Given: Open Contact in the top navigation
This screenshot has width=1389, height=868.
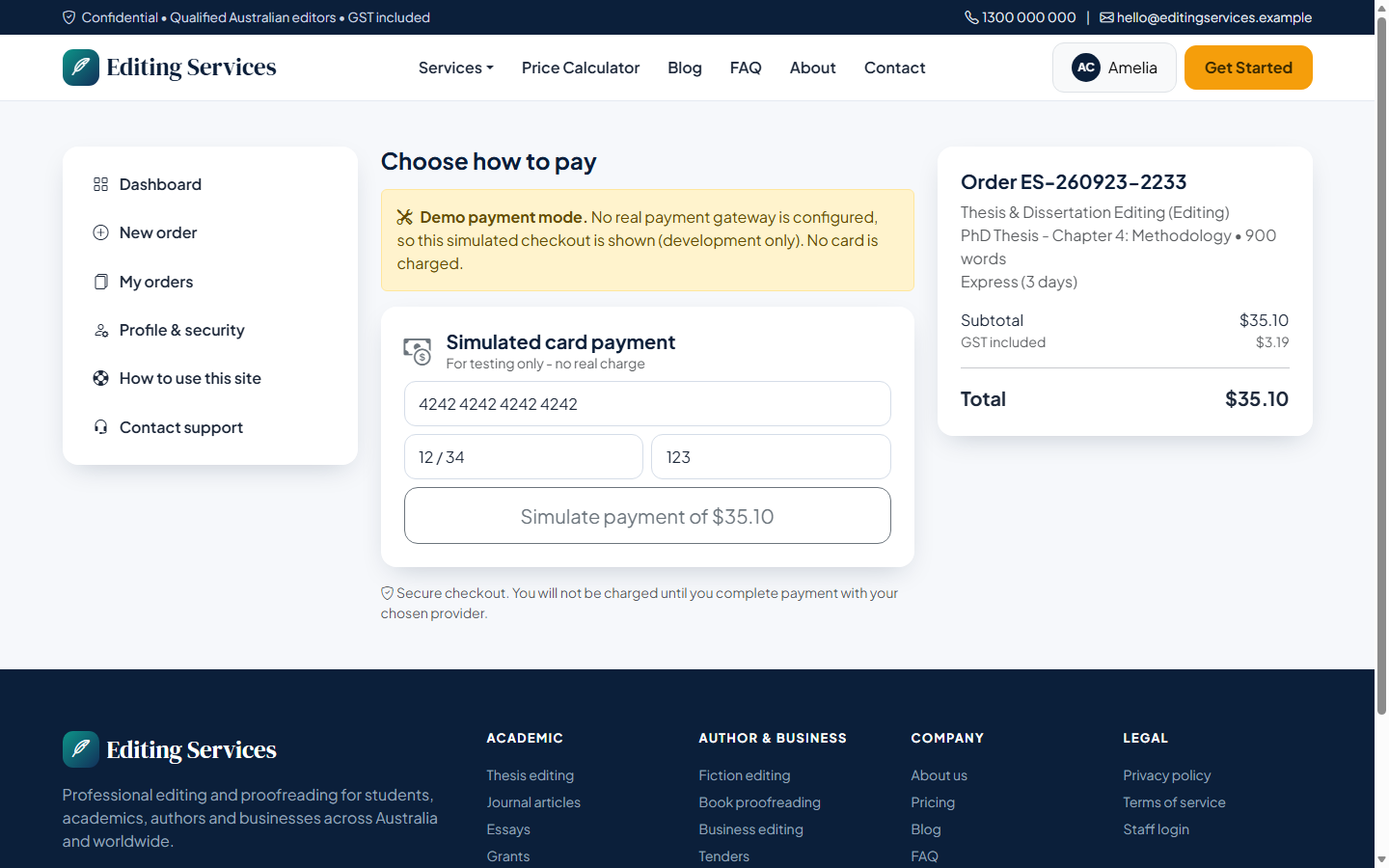Looking at the screenshot, I should [x=895, y=68].
